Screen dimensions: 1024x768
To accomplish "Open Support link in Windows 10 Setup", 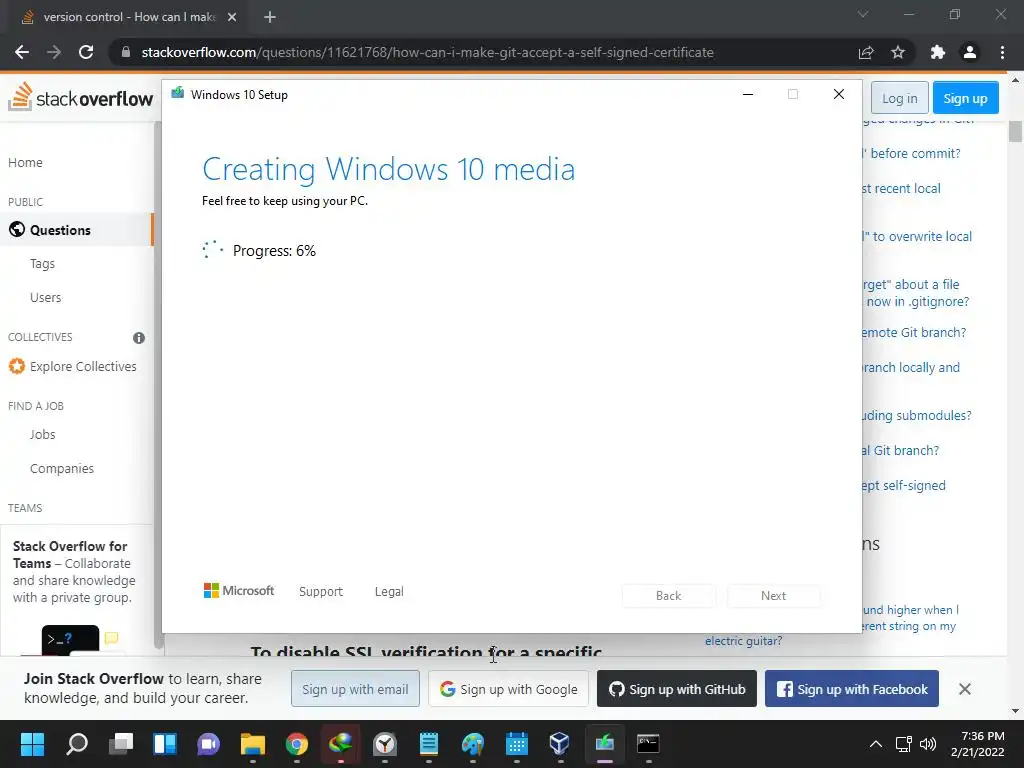I will coord(321,592).
